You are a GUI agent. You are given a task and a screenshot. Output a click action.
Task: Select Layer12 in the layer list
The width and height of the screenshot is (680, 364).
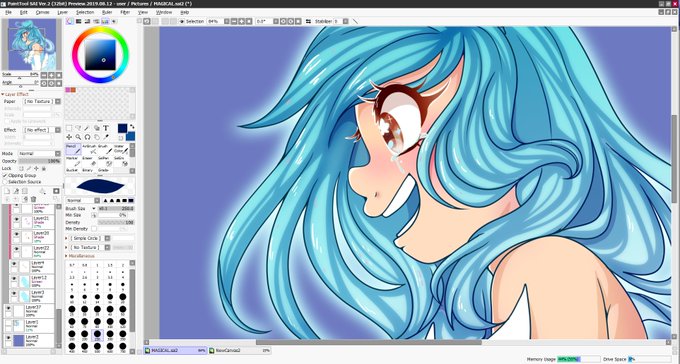click(32, 281)
